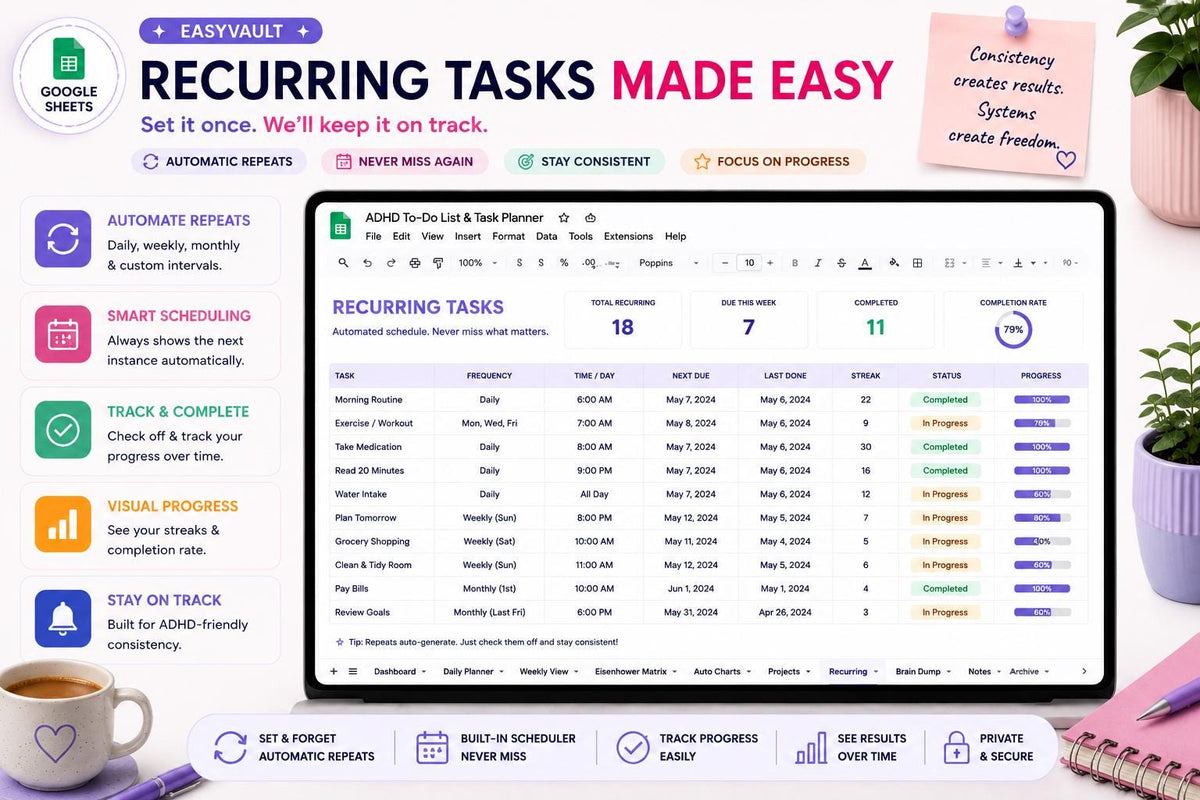Open the File menu
This screenshot has width=1200, height=800.
click(x=374, y=237)
